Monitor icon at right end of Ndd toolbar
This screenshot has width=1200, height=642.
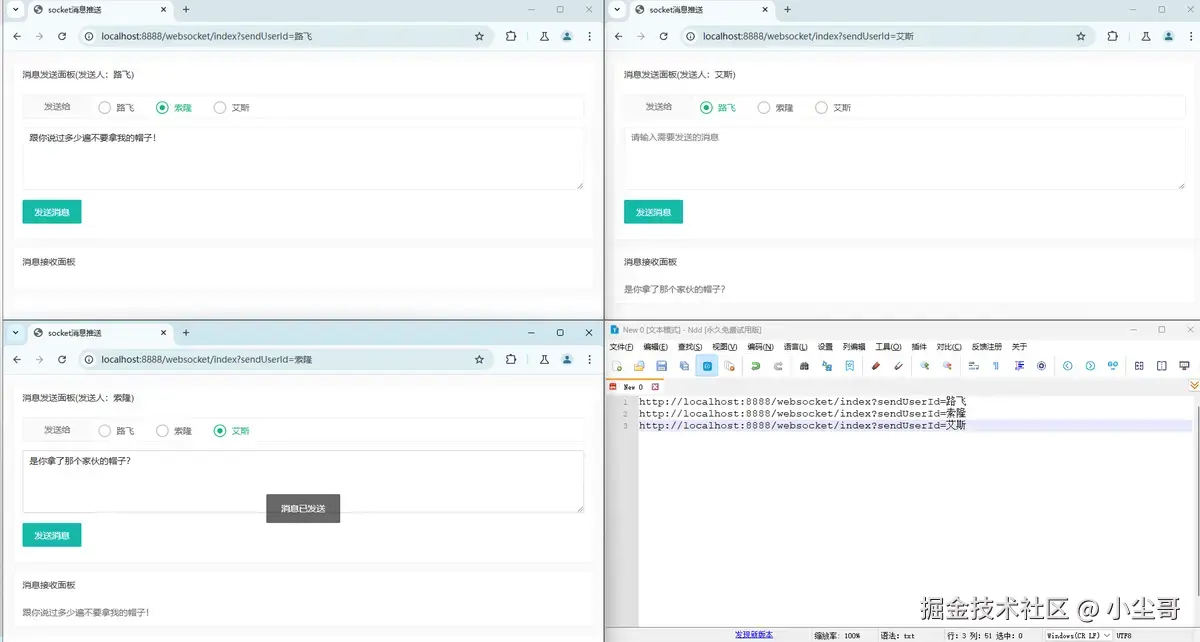1185,366
